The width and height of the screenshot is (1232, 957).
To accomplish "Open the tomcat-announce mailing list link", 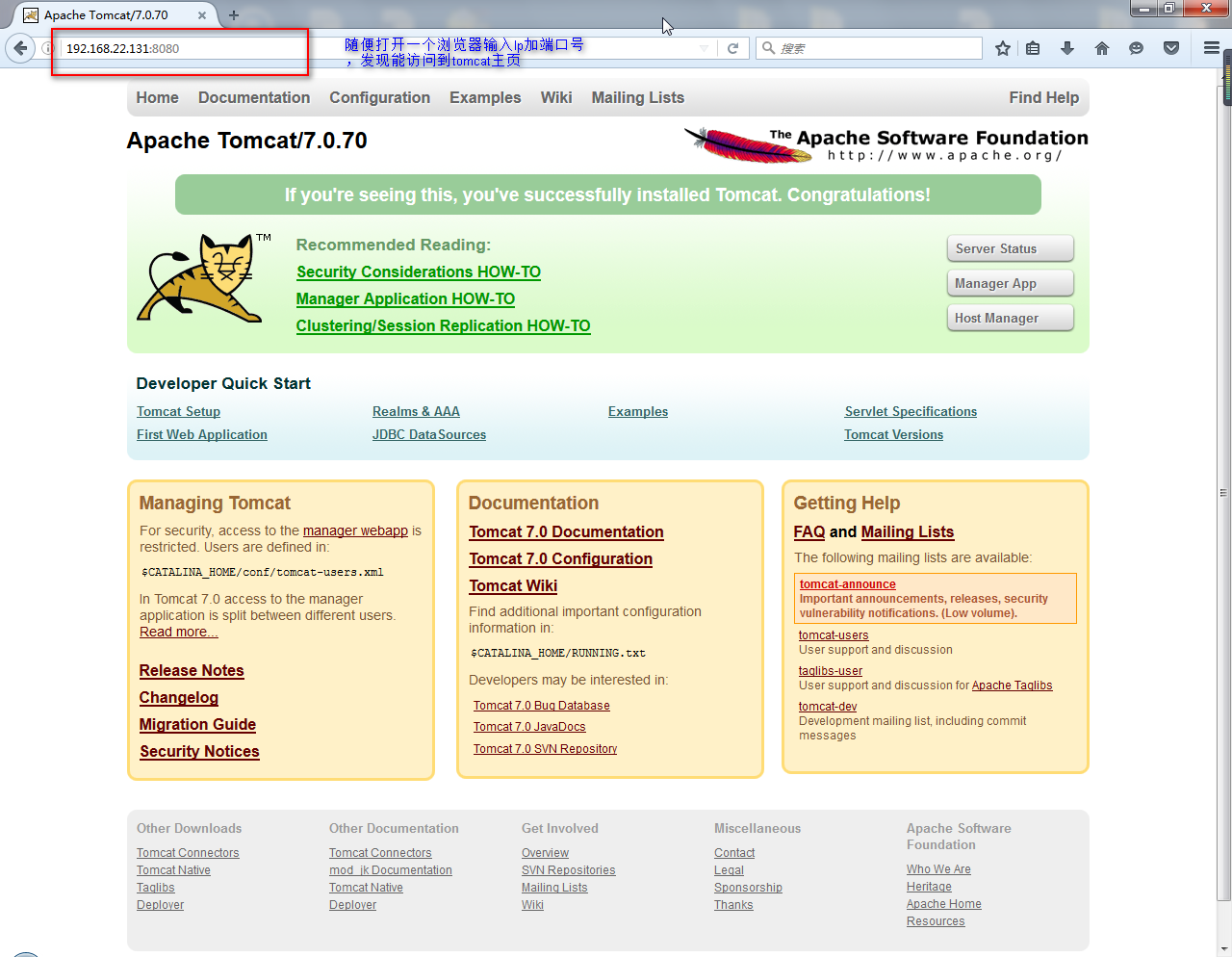I will click(x=848, y=584).
